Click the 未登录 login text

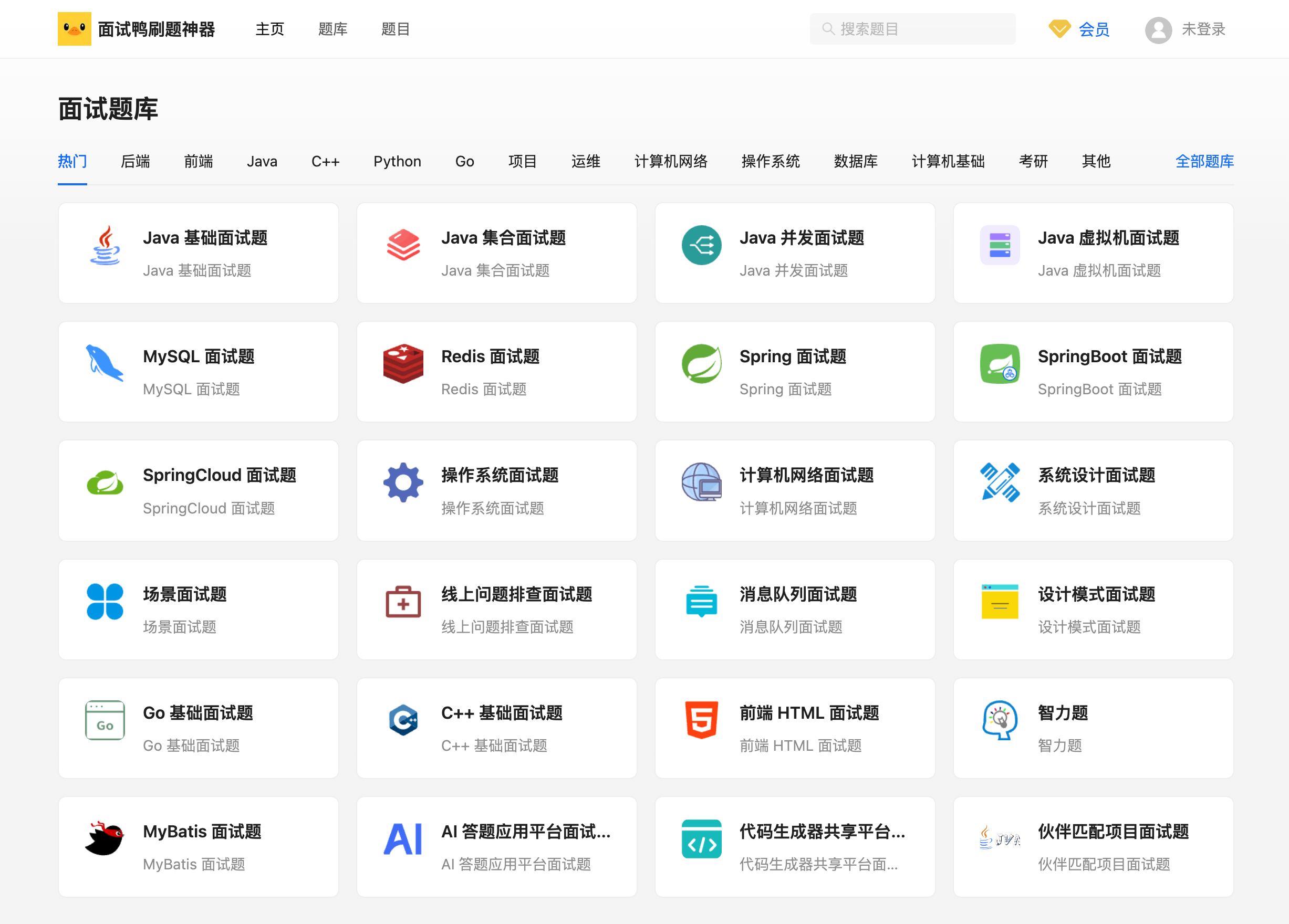coord(1203,29)
